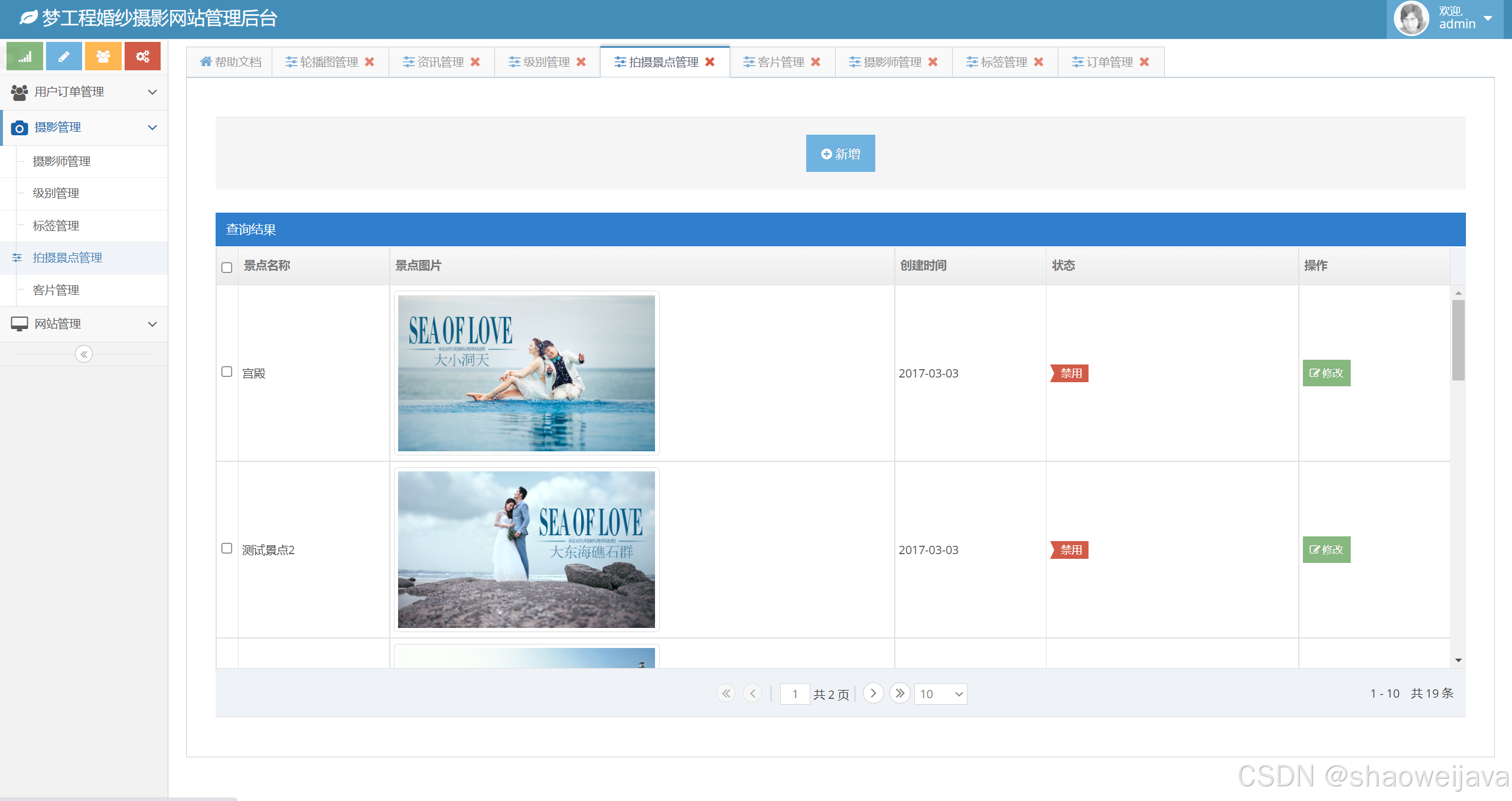This screenshot has width=1512, height=801.
Task: Go to last page with double-arrow icon
Action: [x=900, y=693]
